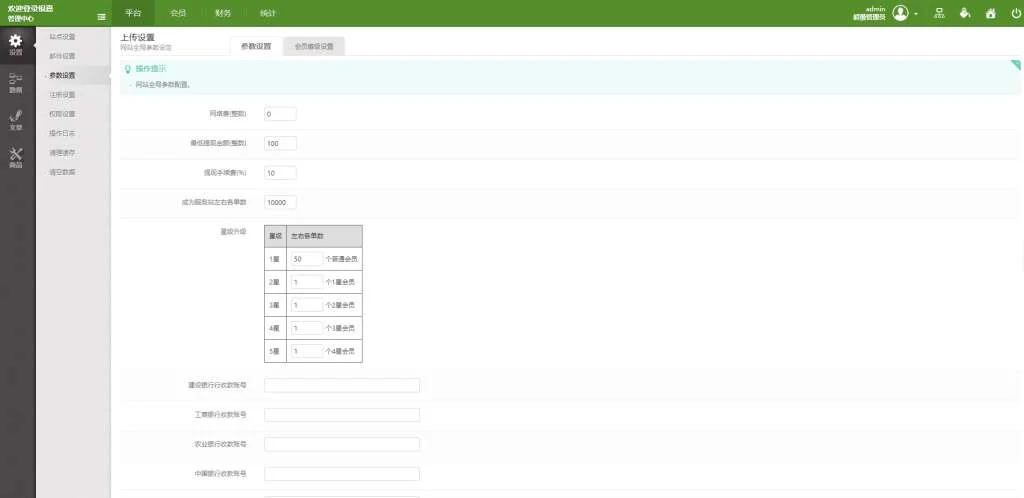Toggle the hamburger menu icon in header
The height and width of the screenshot is (498, 1024).
click(101, 15)
